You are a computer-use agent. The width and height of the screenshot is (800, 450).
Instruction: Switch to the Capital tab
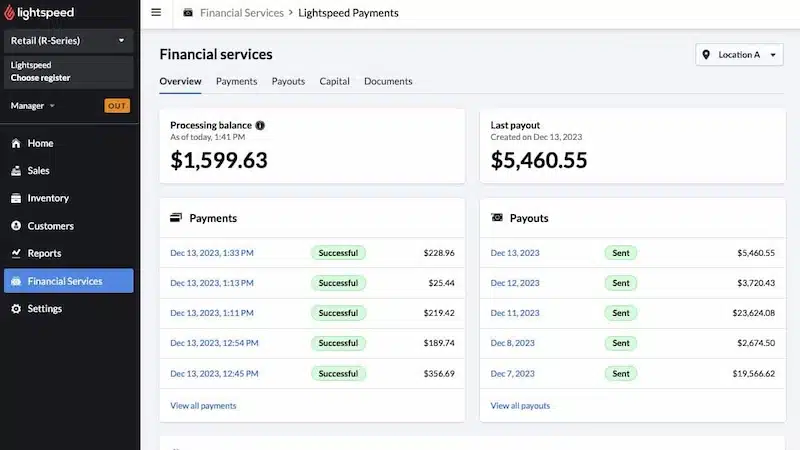pos(334,81)
